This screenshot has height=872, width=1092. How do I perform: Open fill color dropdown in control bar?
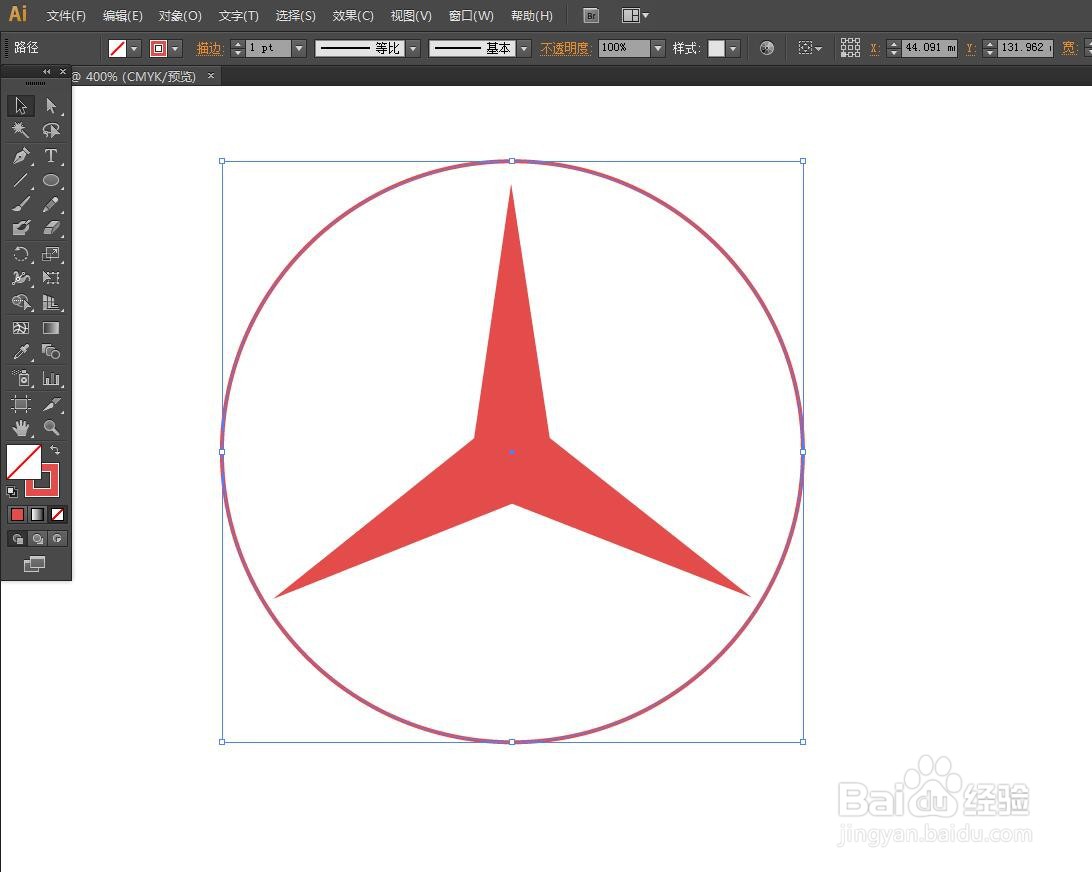pyautogui.click(x=134, y=48)
